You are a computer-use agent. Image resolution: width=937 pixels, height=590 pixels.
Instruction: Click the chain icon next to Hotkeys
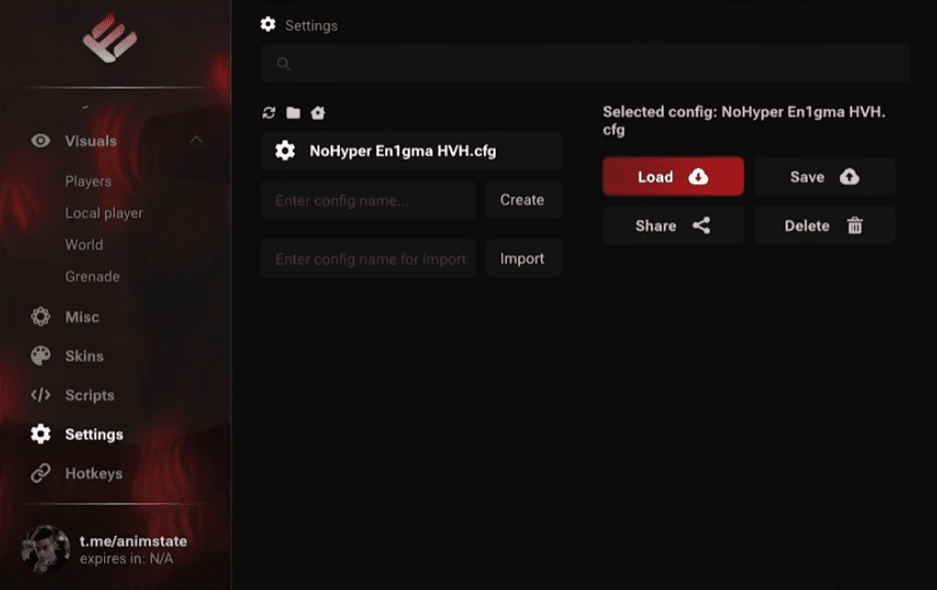click(41, 473)
